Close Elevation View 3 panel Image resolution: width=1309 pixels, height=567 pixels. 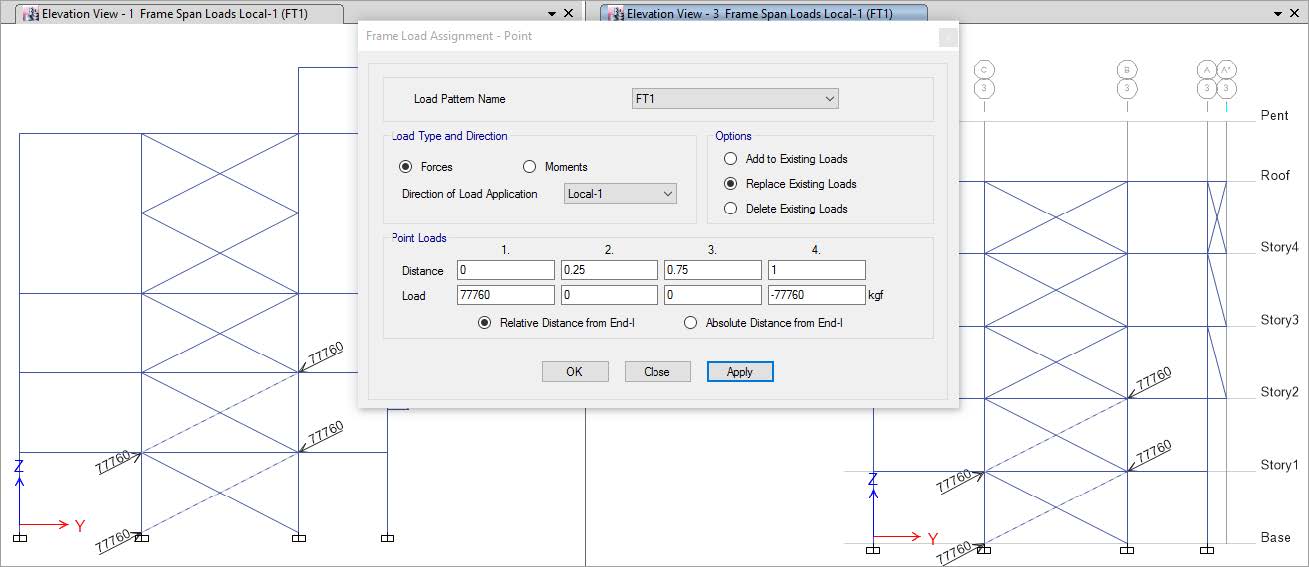(1296, 14)
